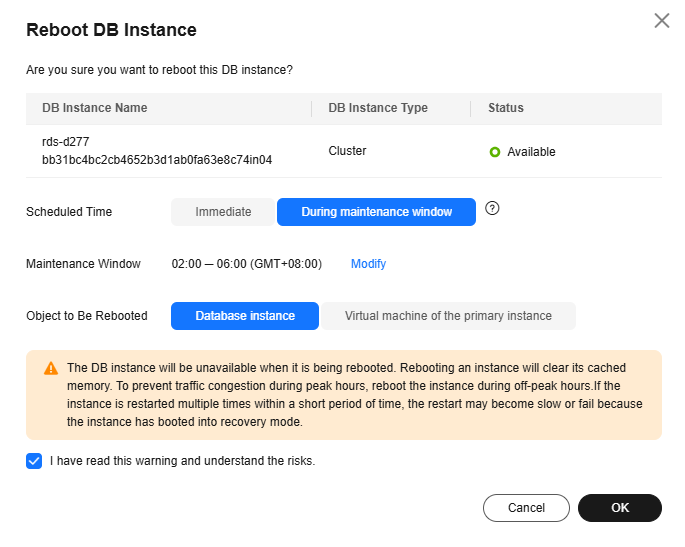Choose During maintenance window option
The image size is (685, 547).
pyautogui.click(x=376, y=212)
